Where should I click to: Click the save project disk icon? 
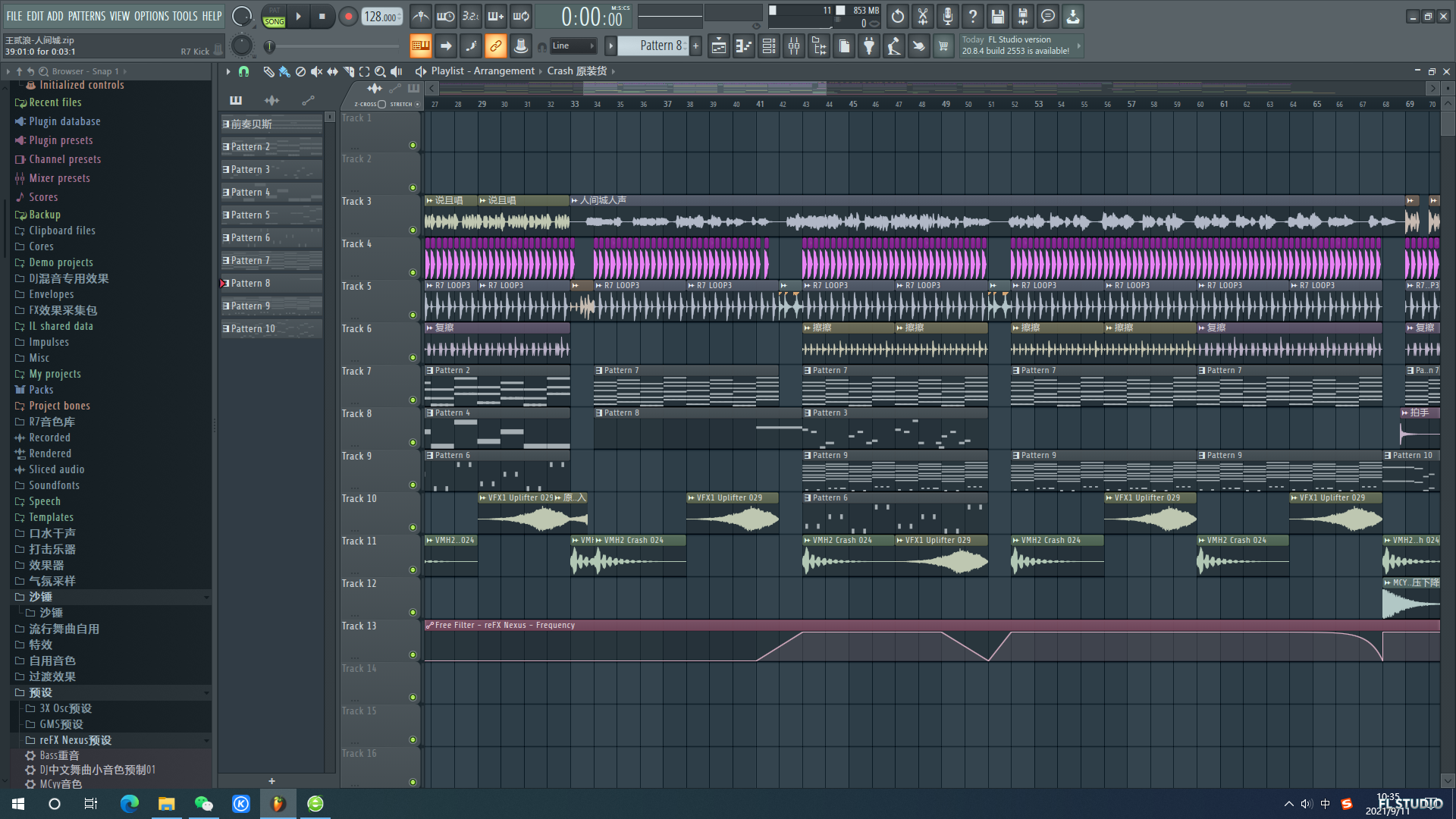pos(998,16)
